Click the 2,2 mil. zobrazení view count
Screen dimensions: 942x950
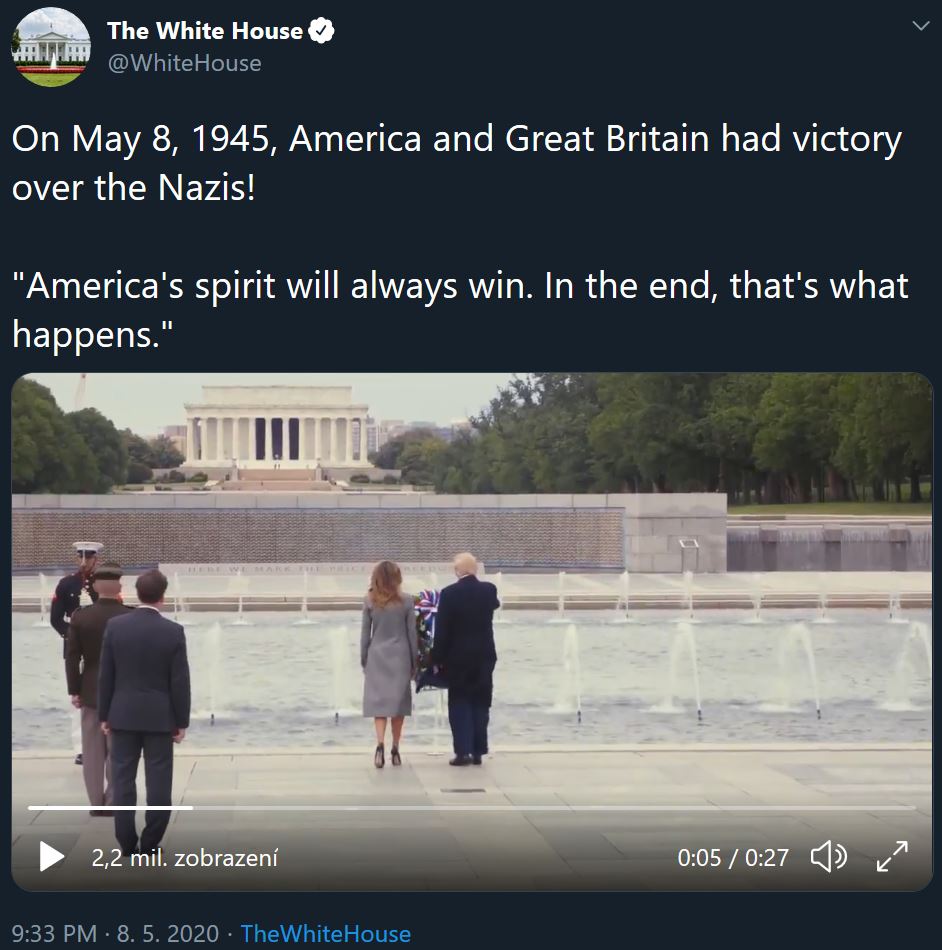pyautogui.click(x=184, y=857)
